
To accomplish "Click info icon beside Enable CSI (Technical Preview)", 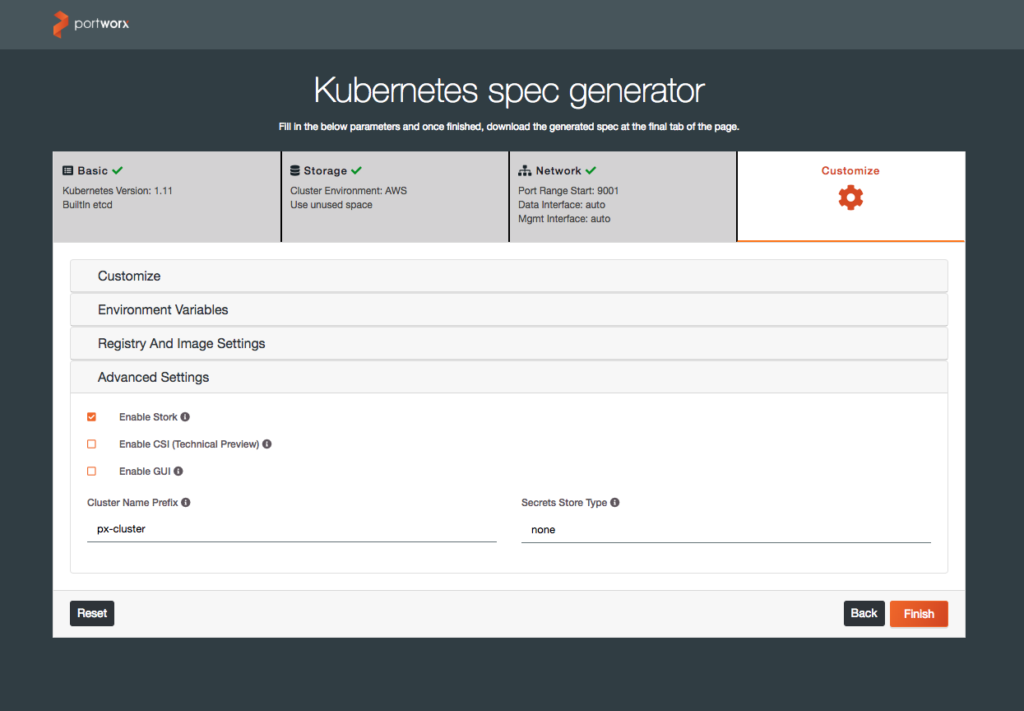I will [267, 444].
